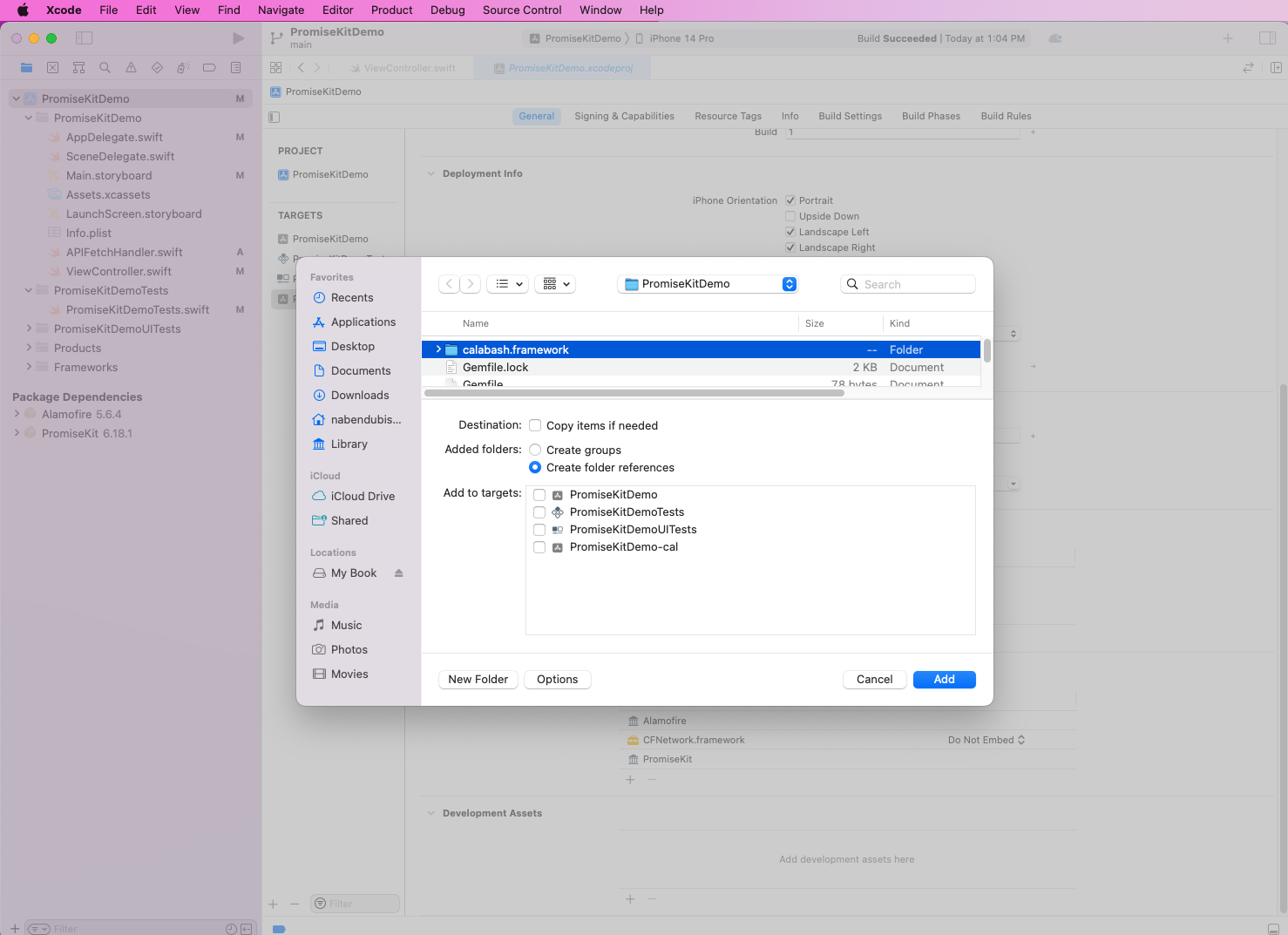Check the PromiseKitDemo target checkbox
This screenshot has height=935, width=1288.
tap(539, 495)
